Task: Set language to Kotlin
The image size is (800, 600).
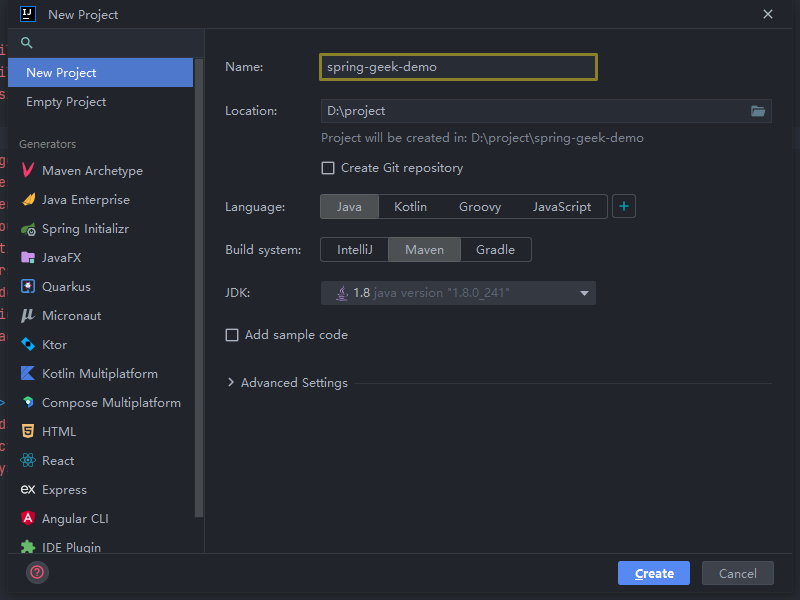Action: [410, 207]
